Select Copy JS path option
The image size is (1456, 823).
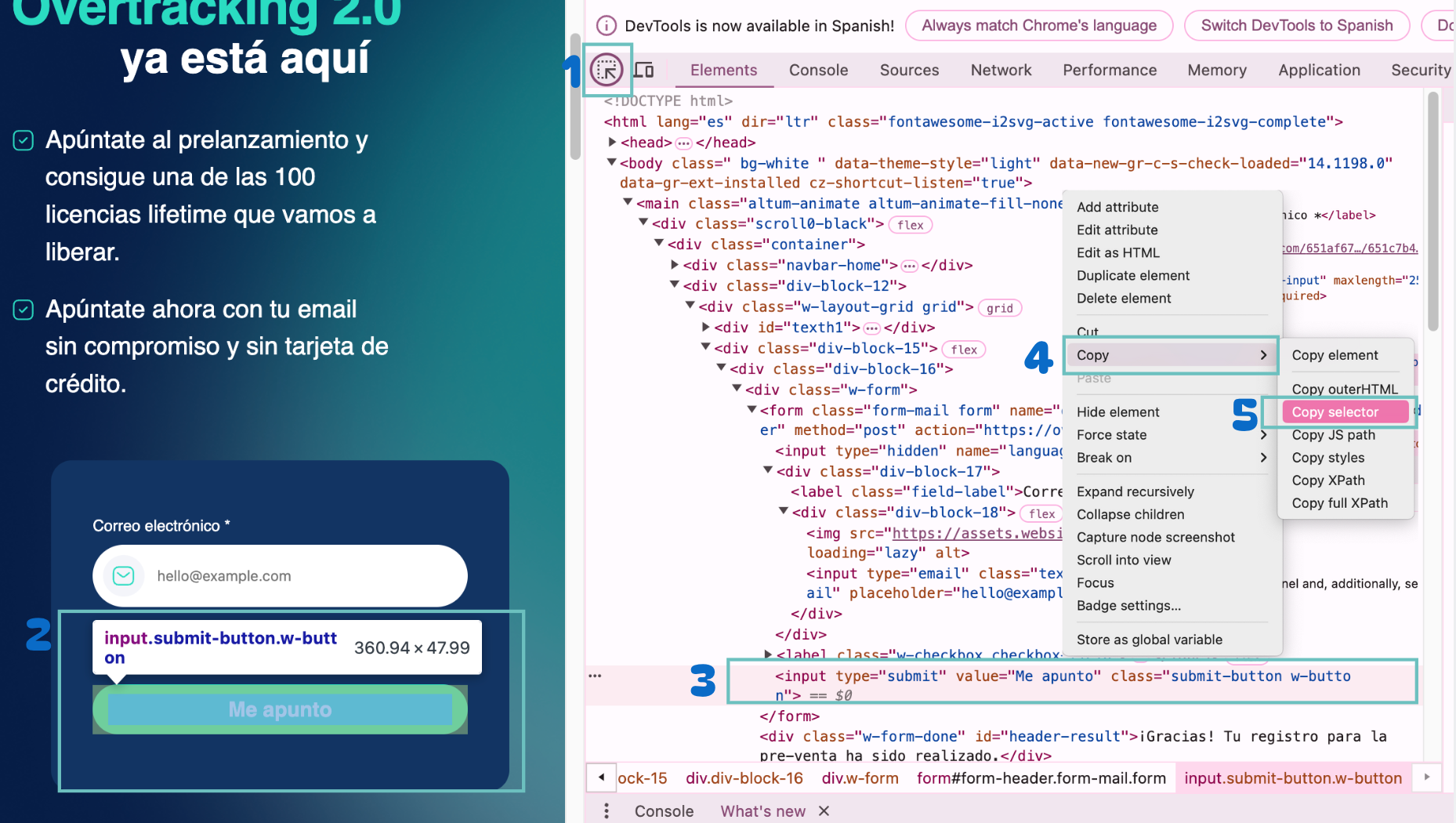click(x=1334, y=434)
